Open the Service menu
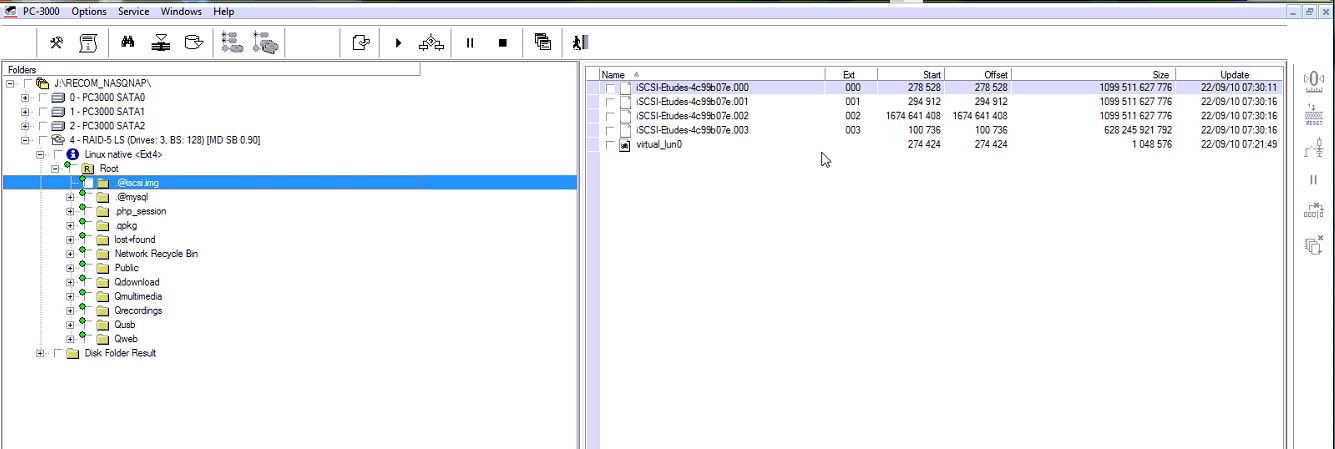The height and width of the screenshot is (449, 1335). pyautogui.click(x=134, y=11)
